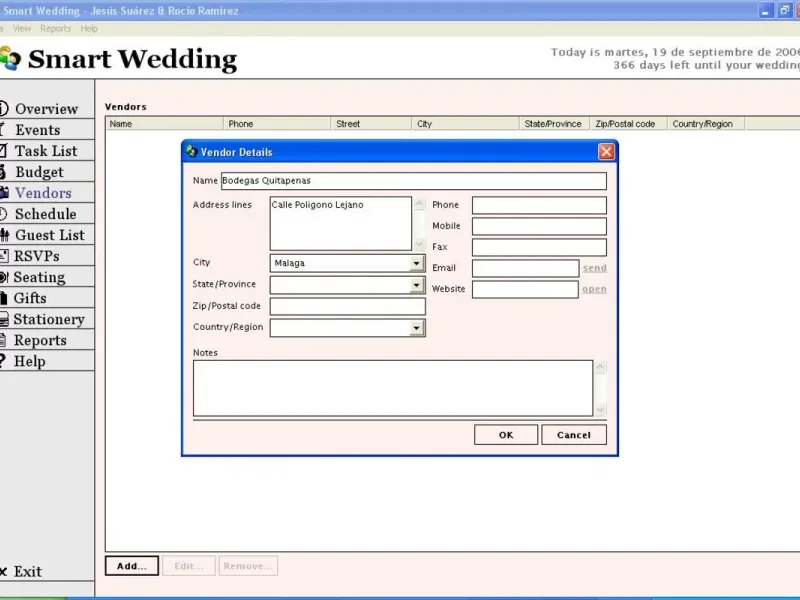This screenshot has width=800, height=600.
Task: Click the Edit... button below vendors list
Action: click(189, 566)
